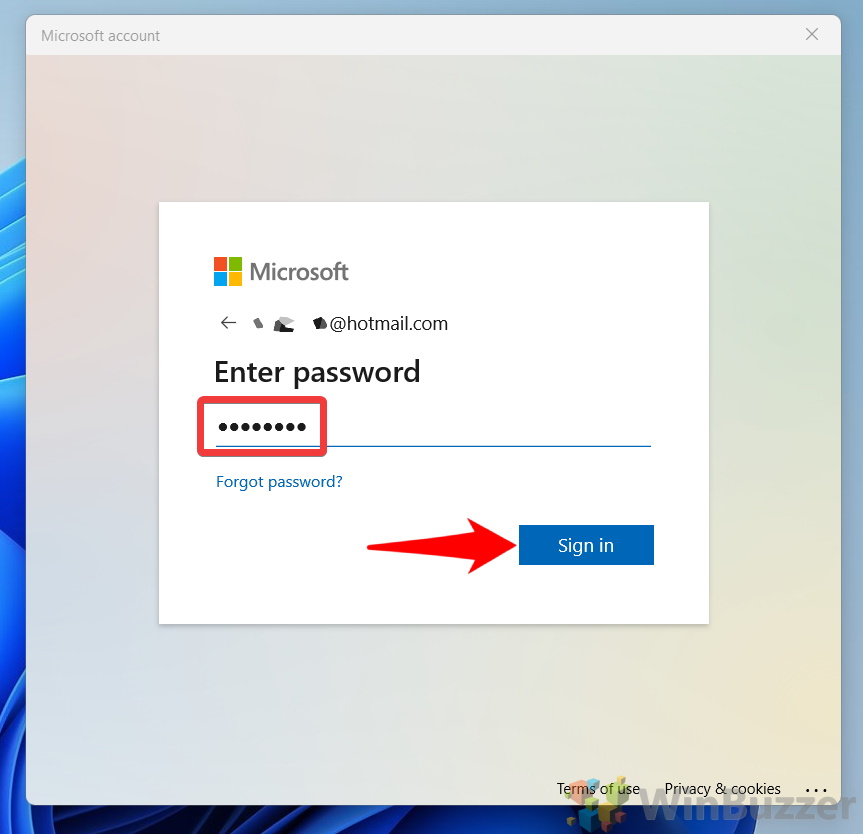Image resolution: width=863 pixels, height=834 pixels.
Task: Focus the password input field
Action: [433, 427]
